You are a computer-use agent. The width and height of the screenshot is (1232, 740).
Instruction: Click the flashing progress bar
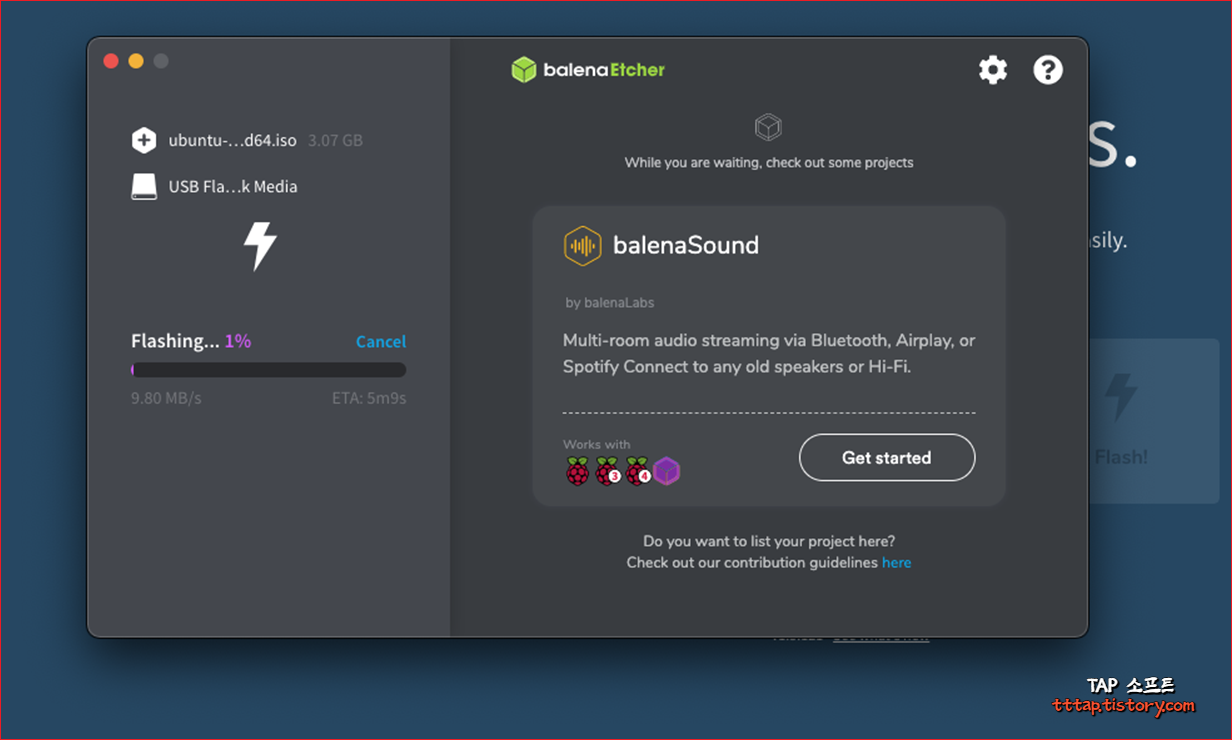[269, 370]
